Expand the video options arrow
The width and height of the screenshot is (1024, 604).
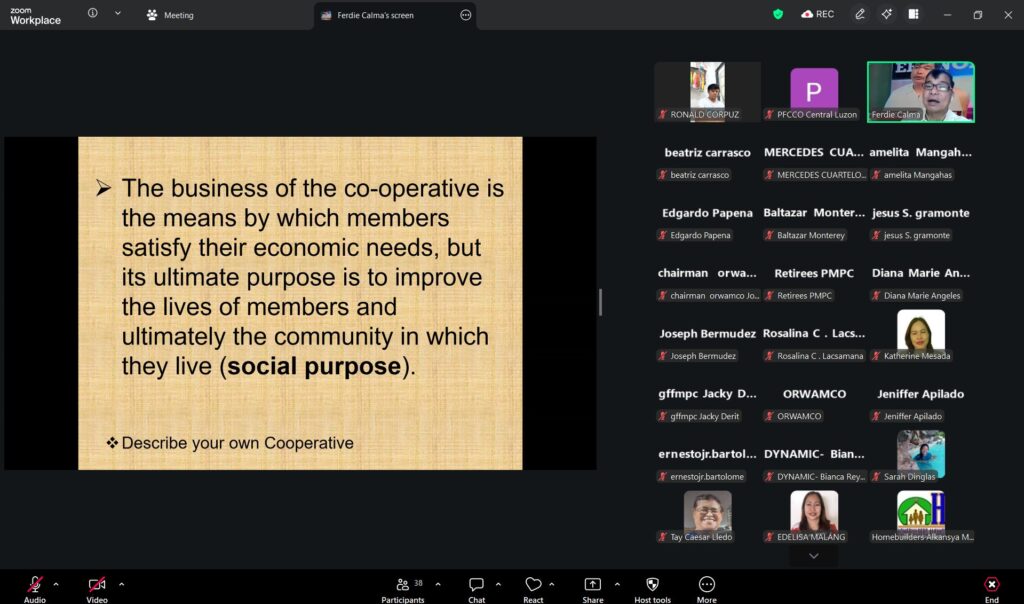coord(121,584)
